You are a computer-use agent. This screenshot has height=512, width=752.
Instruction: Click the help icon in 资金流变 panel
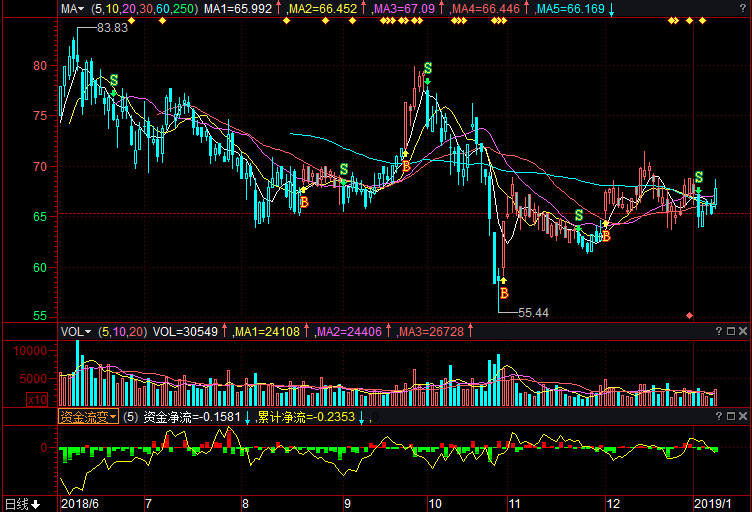[x=718, y=416]
